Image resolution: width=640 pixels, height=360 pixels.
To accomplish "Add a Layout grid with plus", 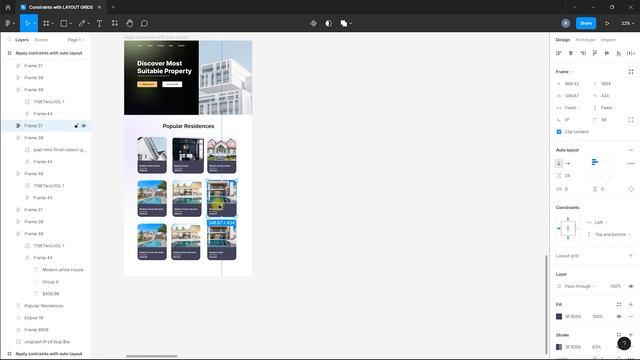I will (x=631, y=256).
